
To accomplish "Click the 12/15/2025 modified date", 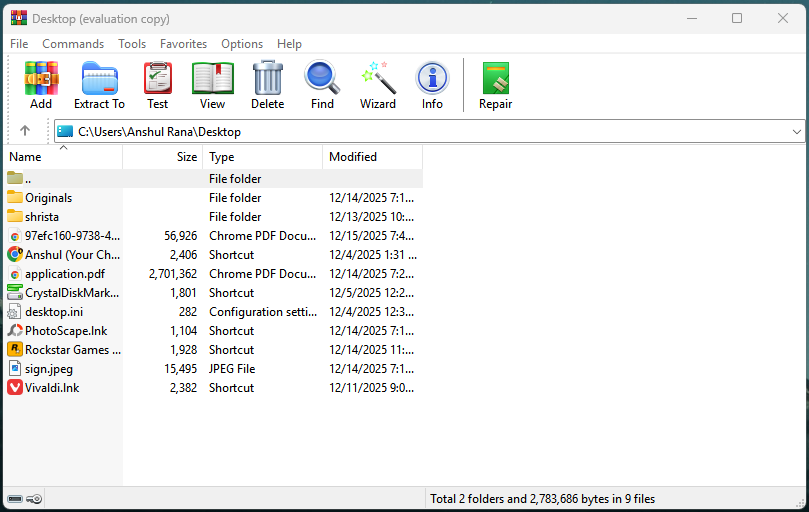I will tap(371, 236).
